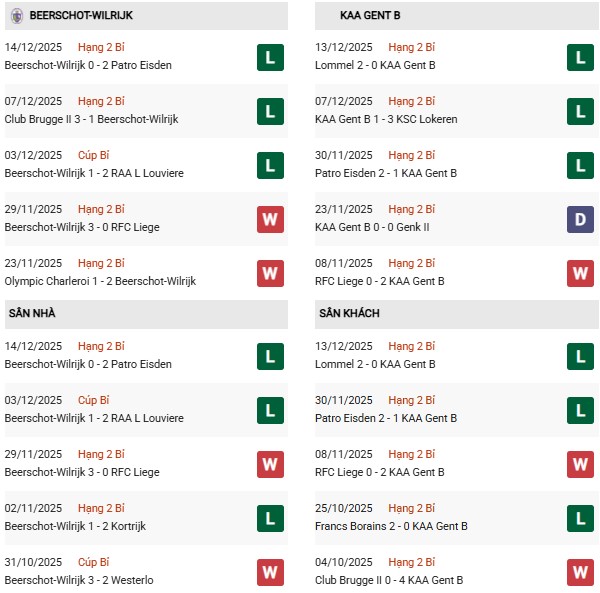Screen dimensions: 600x593
Task: Click the L badge for Beerschot-Wilrijk 0-2 Patro Eisden under Beerschot-Wilrijk form
Action: [x=270, y=57]
